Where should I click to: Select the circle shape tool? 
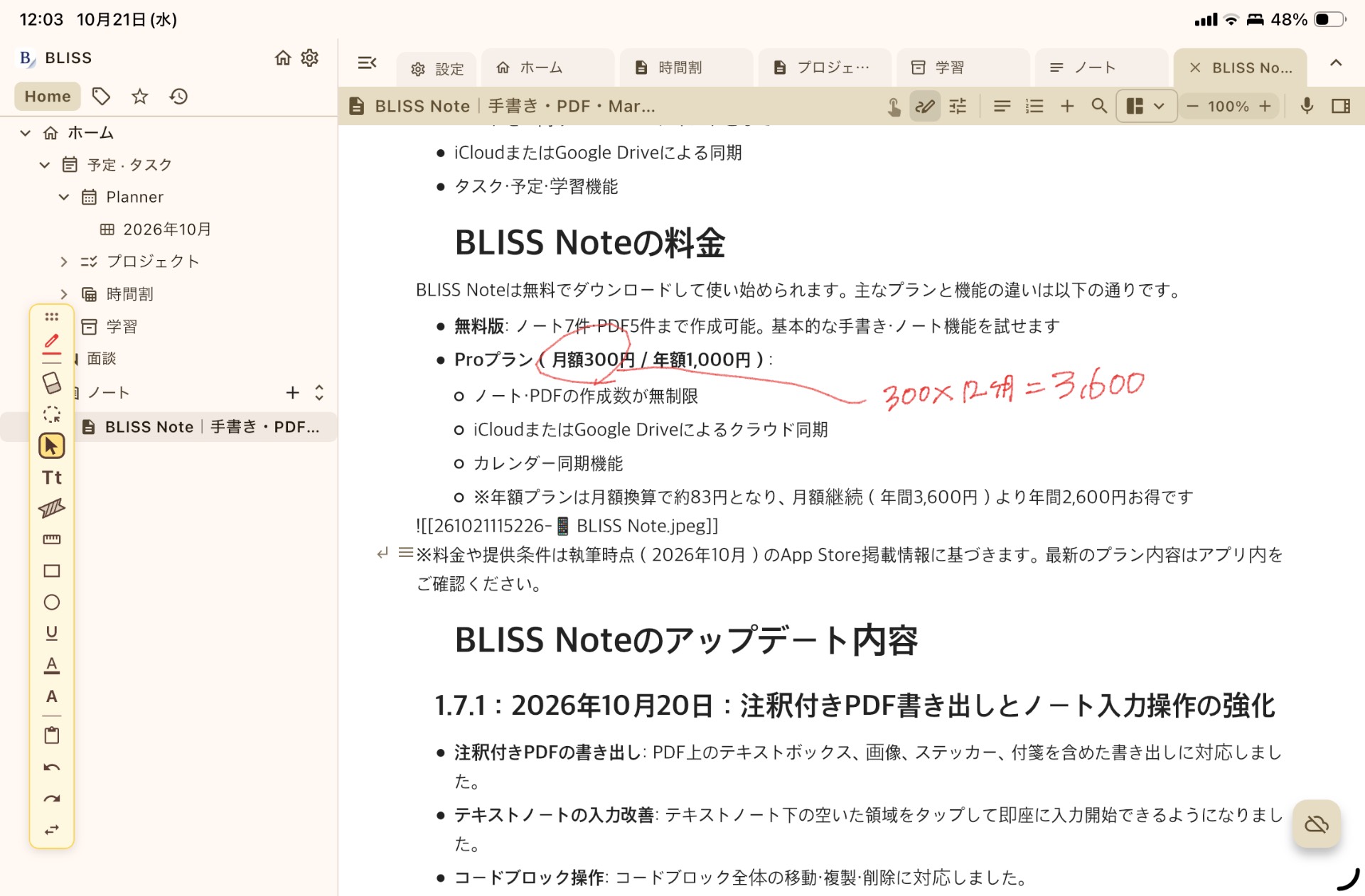point(51,603)
